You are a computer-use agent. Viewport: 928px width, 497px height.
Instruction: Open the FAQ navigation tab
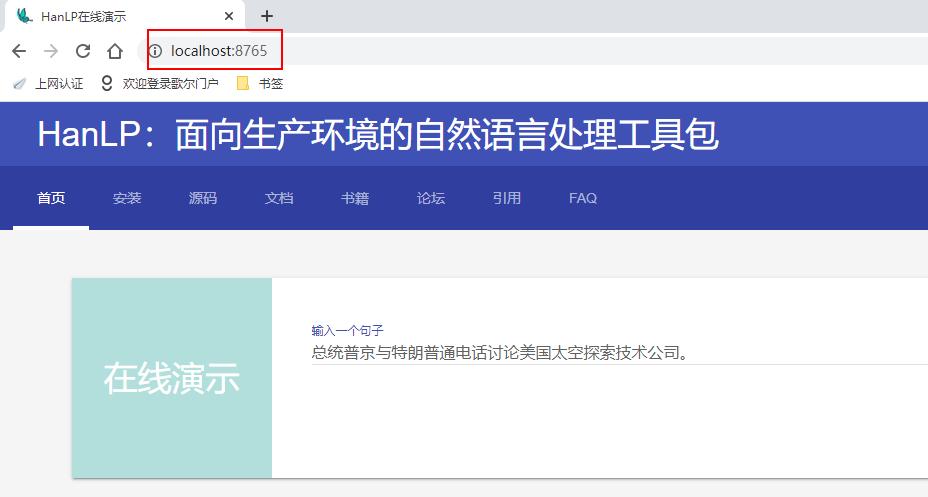pyautogui.click(x=583, y=198)
